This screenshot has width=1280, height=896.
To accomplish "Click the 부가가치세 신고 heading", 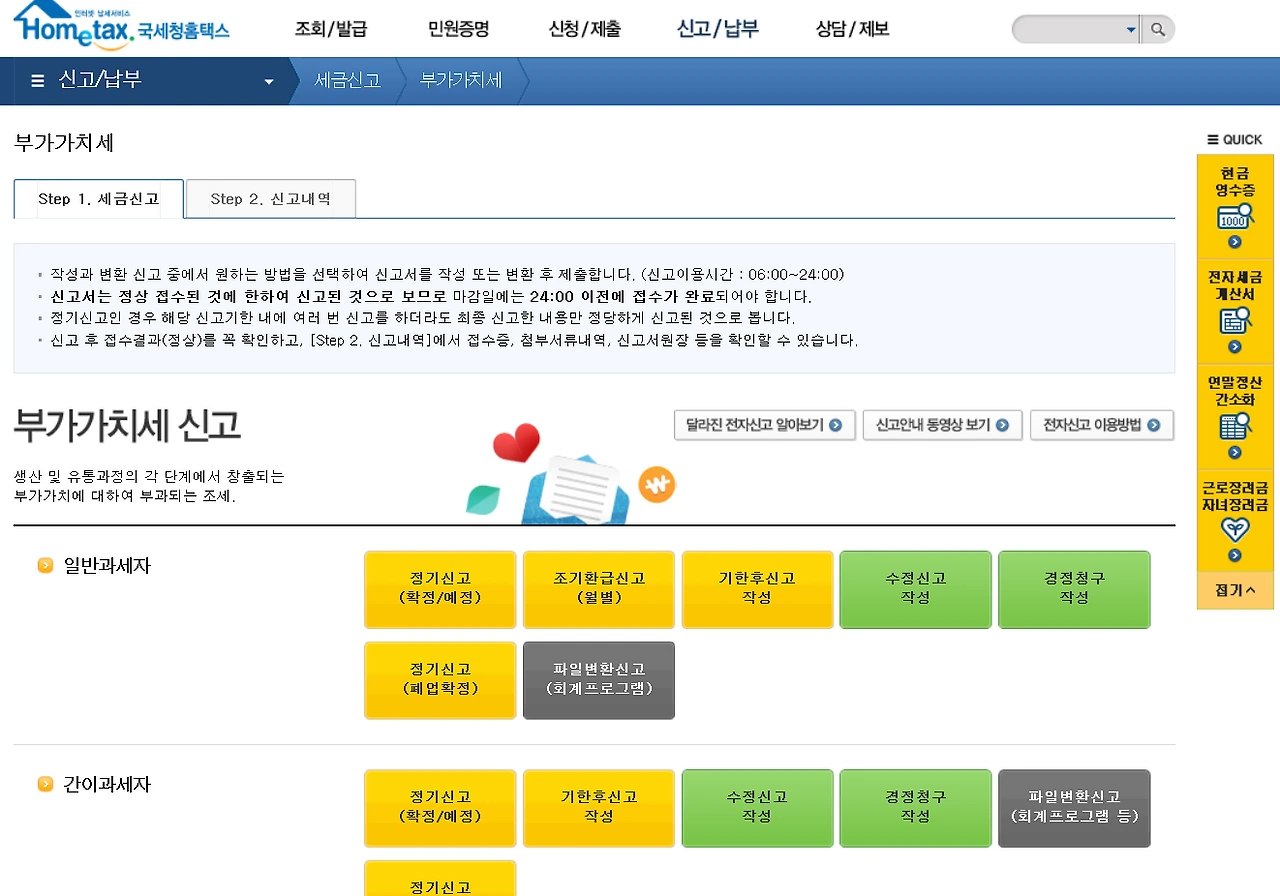I will (x=127, y=427).
